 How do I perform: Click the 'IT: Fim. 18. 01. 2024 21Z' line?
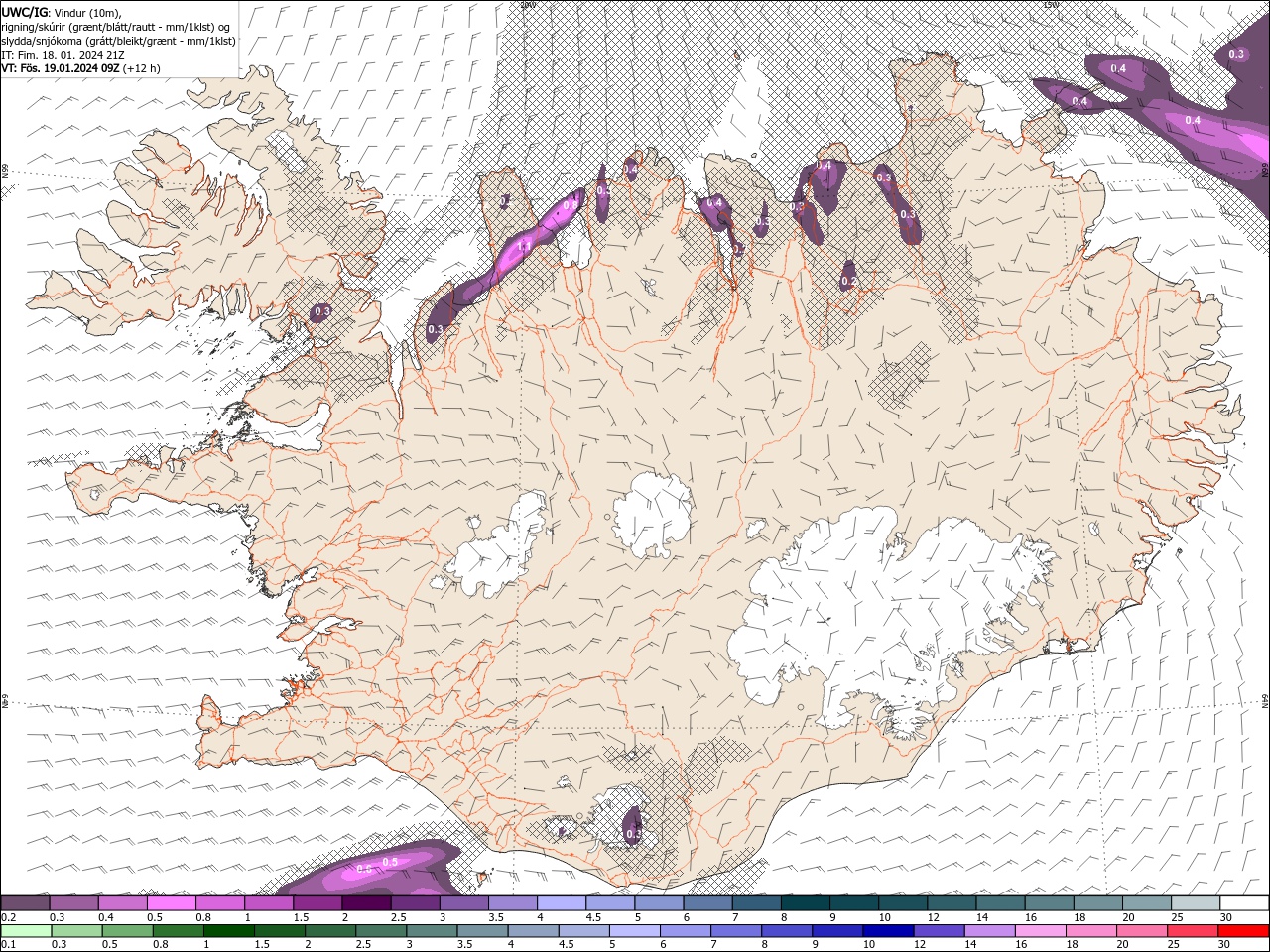point(63,55)
